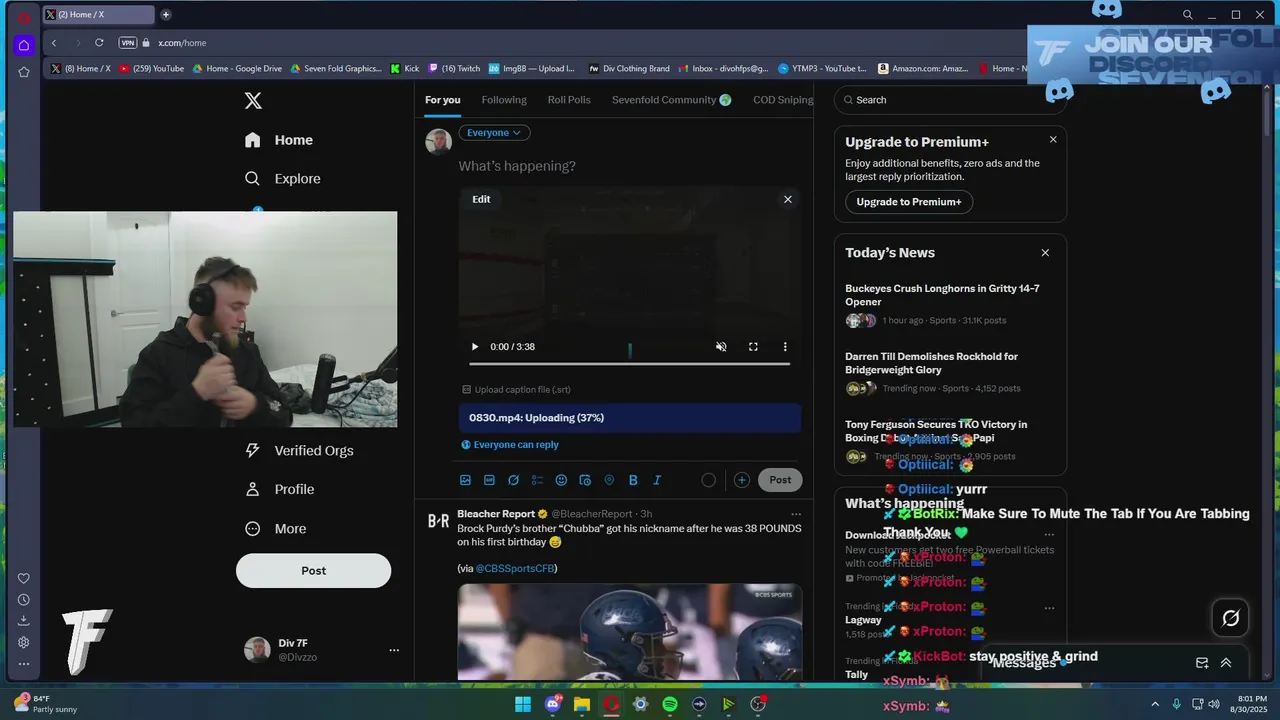Expand the Everyone audience dropdown
The width and height of the screenshot is (1280, 720).
click(x=494, y=133)
